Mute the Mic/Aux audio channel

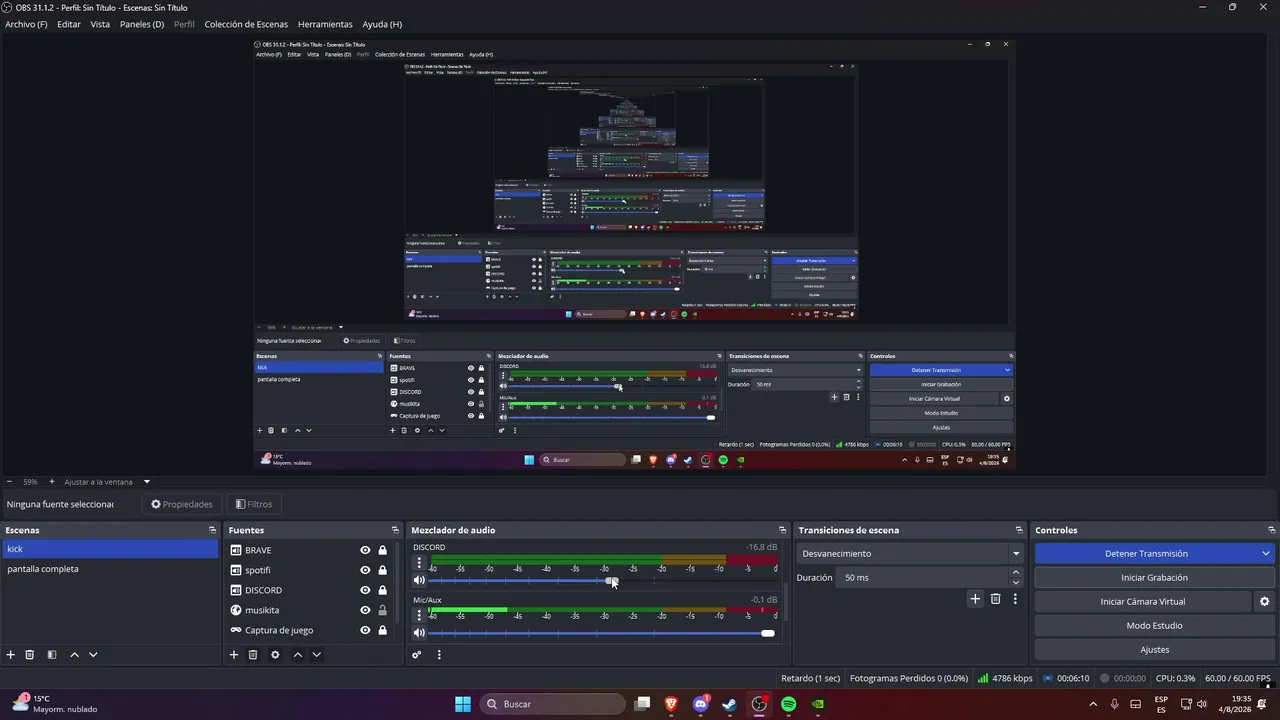419,633
